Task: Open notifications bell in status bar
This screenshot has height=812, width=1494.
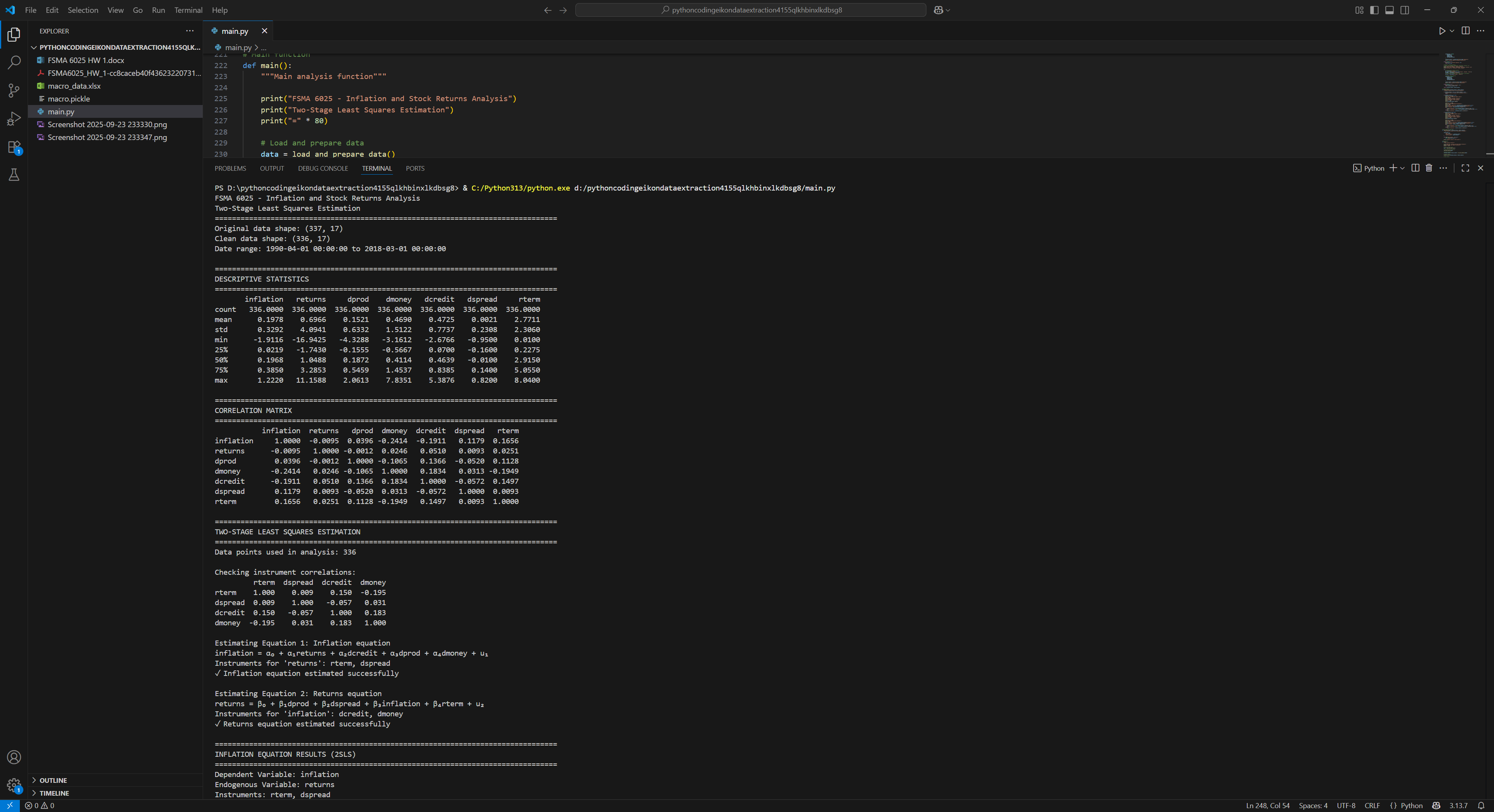Action: (1481, 806)
